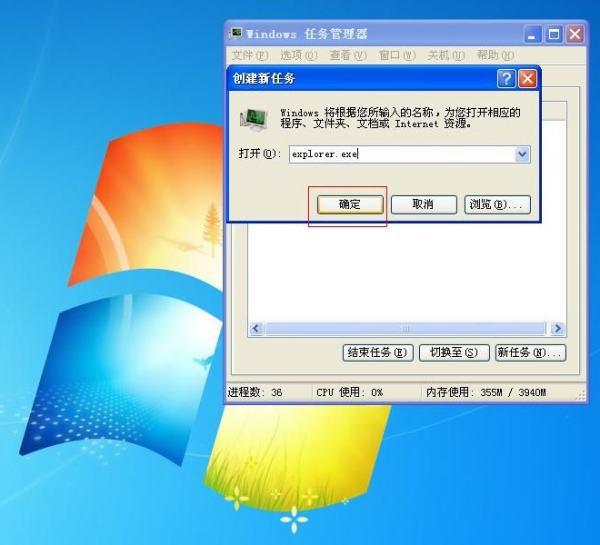Click the help question mark in 创建新任务 dialog
The image size is (600, 545).
[x=506, y=79]
